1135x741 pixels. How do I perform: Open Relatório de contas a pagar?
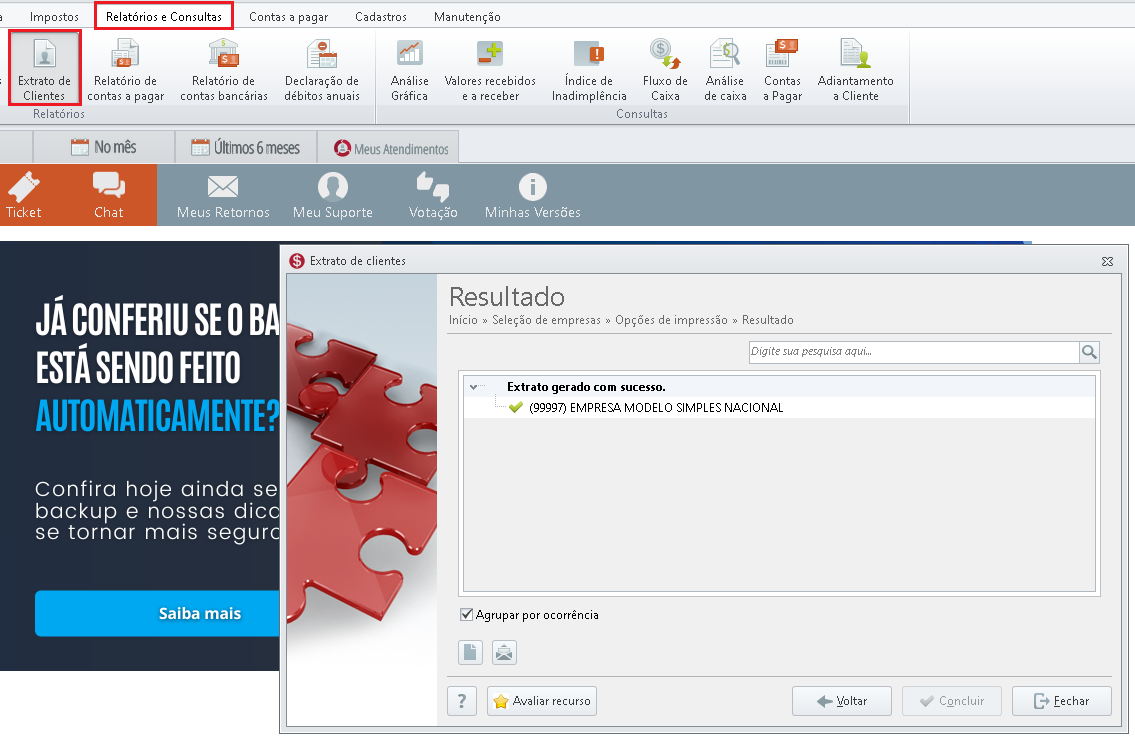coord(125,69)
